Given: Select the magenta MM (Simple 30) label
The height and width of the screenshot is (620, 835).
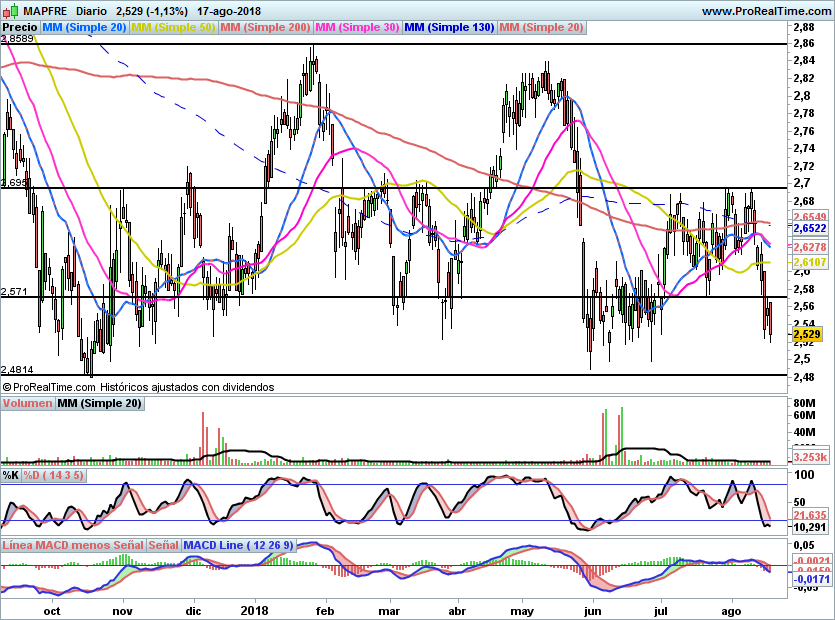Looking at the screenshot, I should (357, 27).
